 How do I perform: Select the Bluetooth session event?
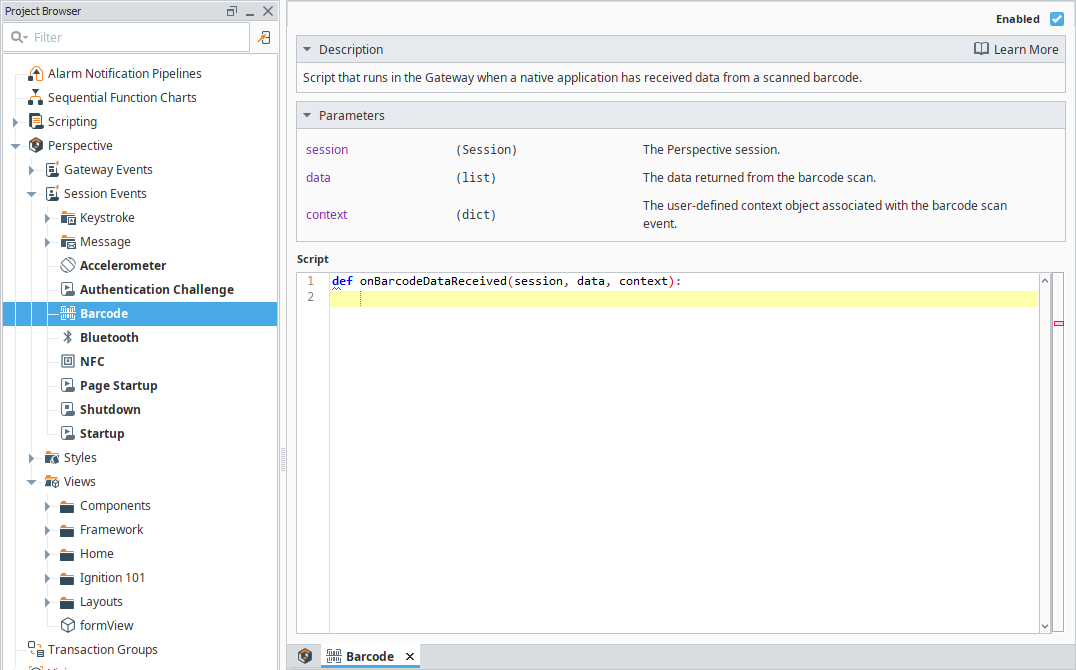point(109,338)
